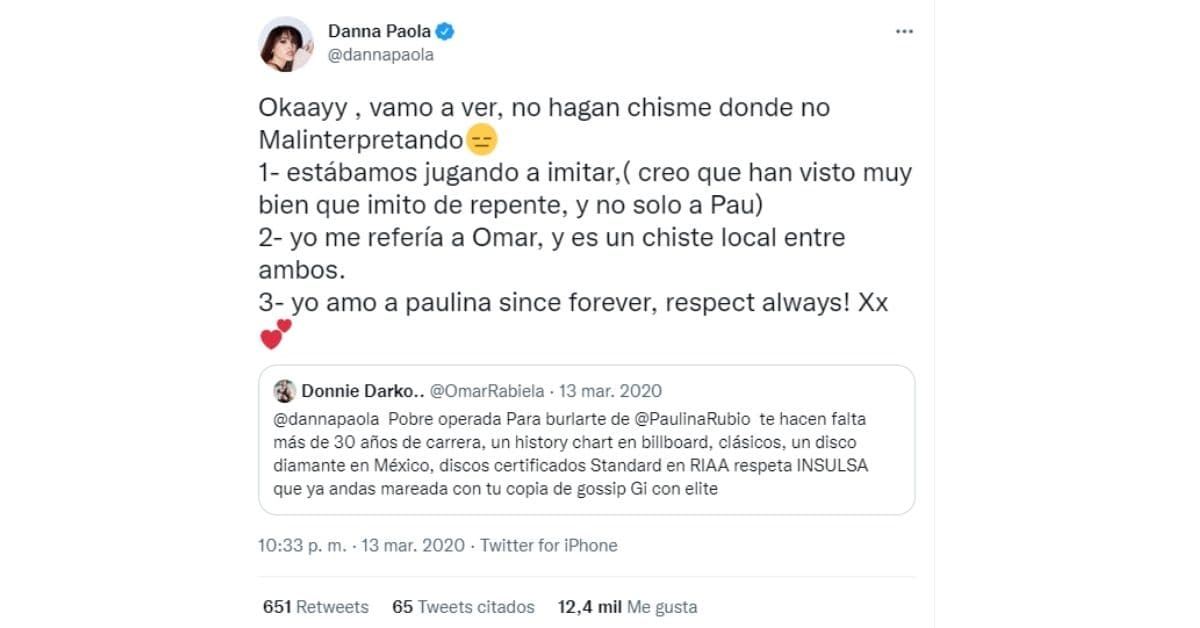
Task: Open the Twitter for iPhone source link
Action: coord(548,545)
